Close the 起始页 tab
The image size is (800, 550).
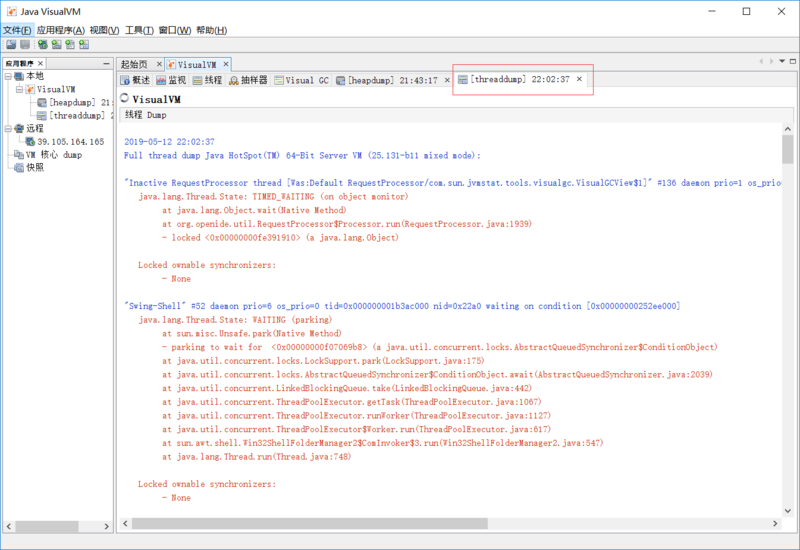[159, 64]
